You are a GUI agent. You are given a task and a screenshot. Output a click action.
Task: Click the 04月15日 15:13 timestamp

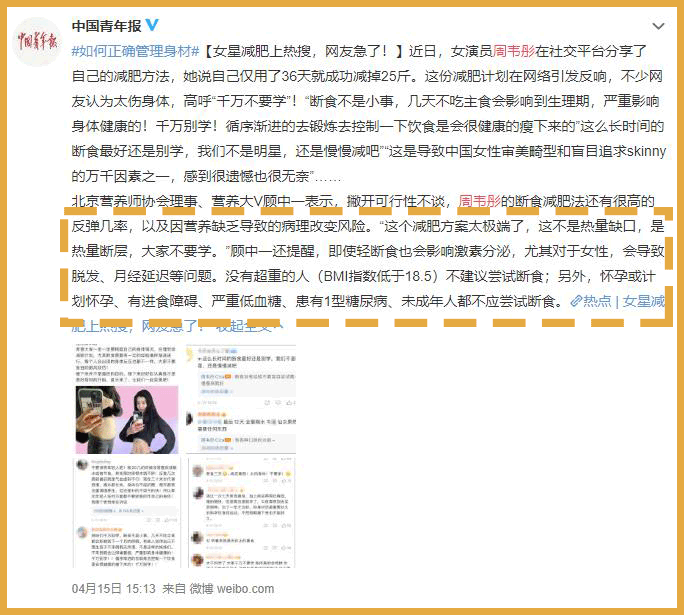pyautogui.click(x=113, y=588)
